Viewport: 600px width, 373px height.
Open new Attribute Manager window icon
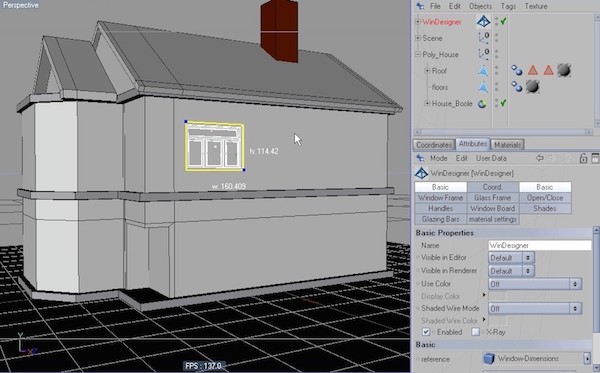pyautogui.click(x=595, y=158)
